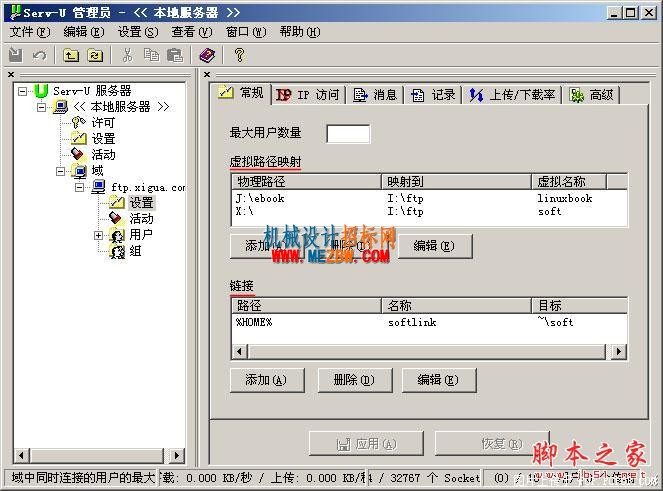
Task: Click the 物理路径 column header
Action: 307,182
